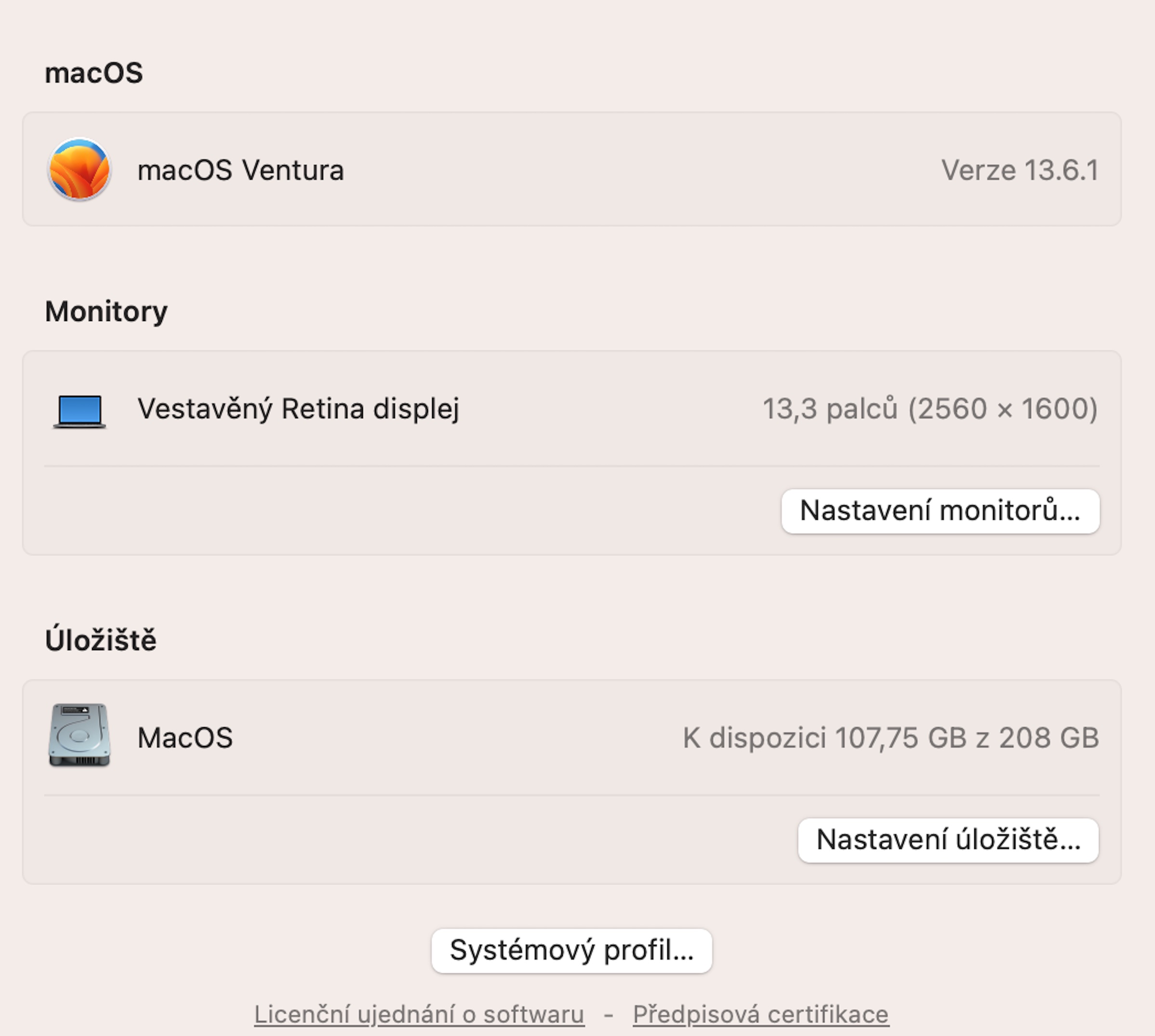Click the dash between the footer links
The height and width of the screenshot is (1036, 1155).
pyautogui.click(x=609, y=1014)
